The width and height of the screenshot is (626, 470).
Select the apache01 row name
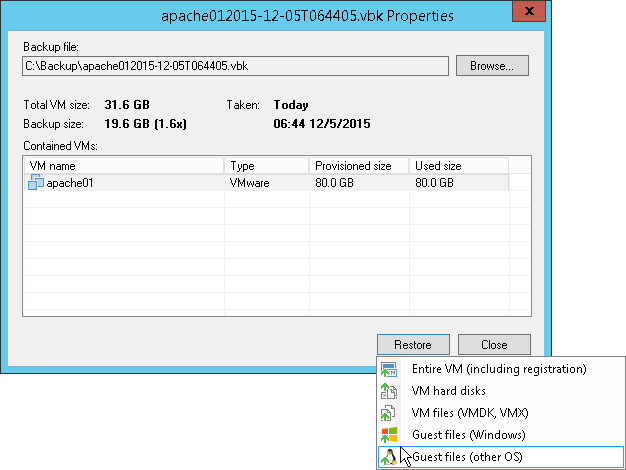click(70, 183)
